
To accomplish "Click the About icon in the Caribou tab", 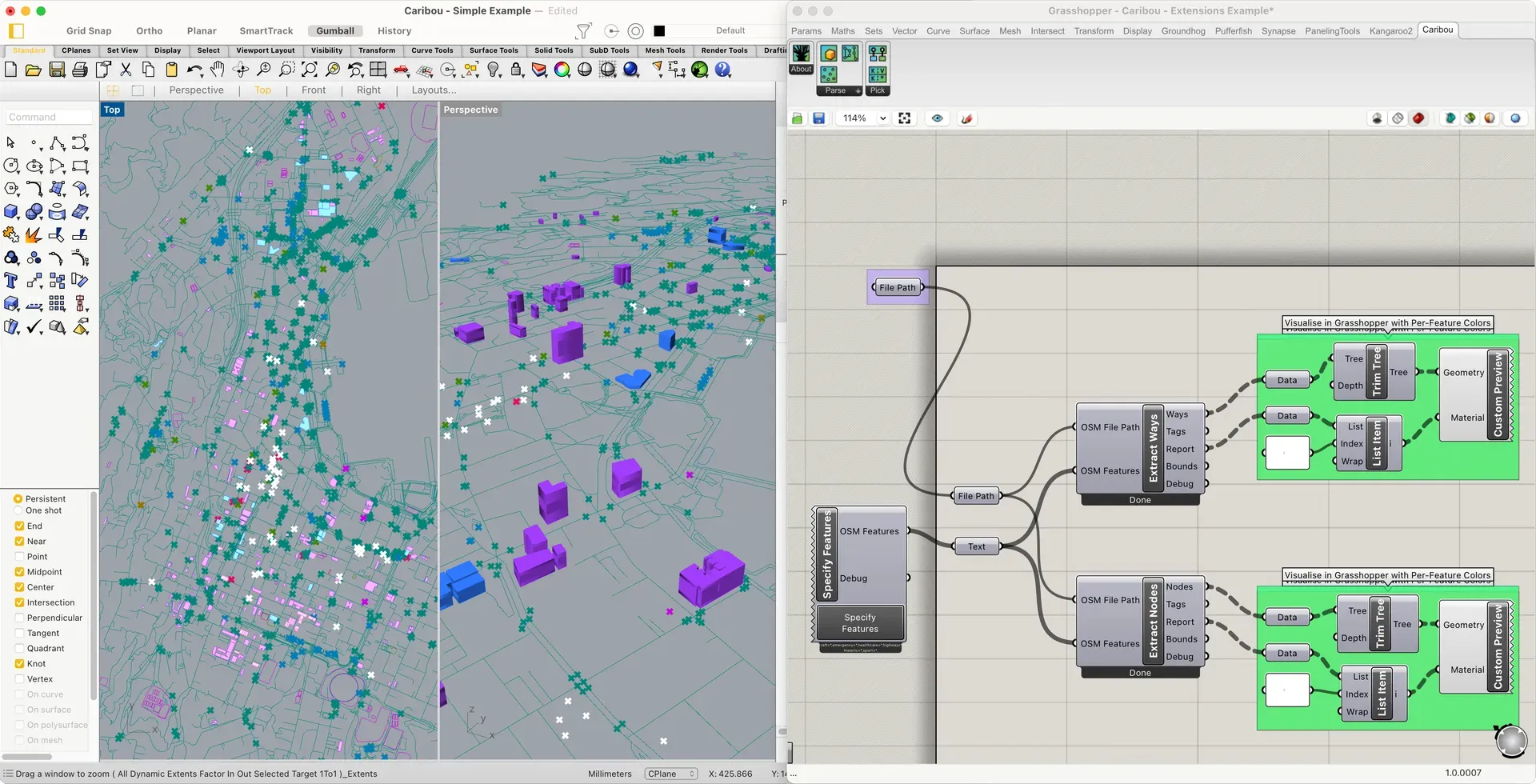I will tap(800, 55).
